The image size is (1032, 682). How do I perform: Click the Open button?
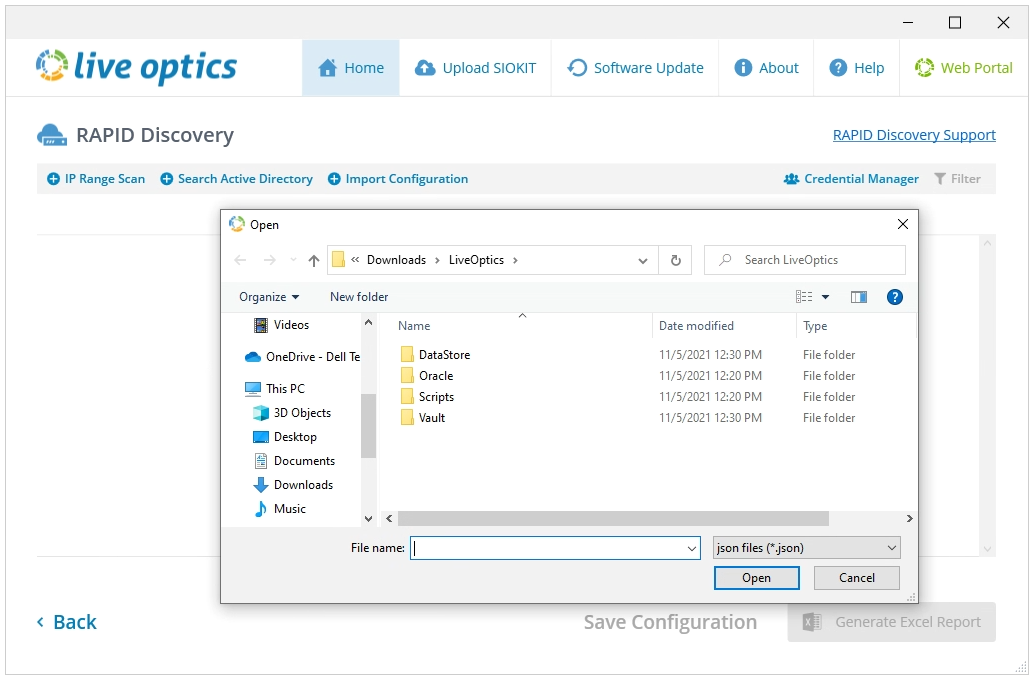(x=756, y=578)
